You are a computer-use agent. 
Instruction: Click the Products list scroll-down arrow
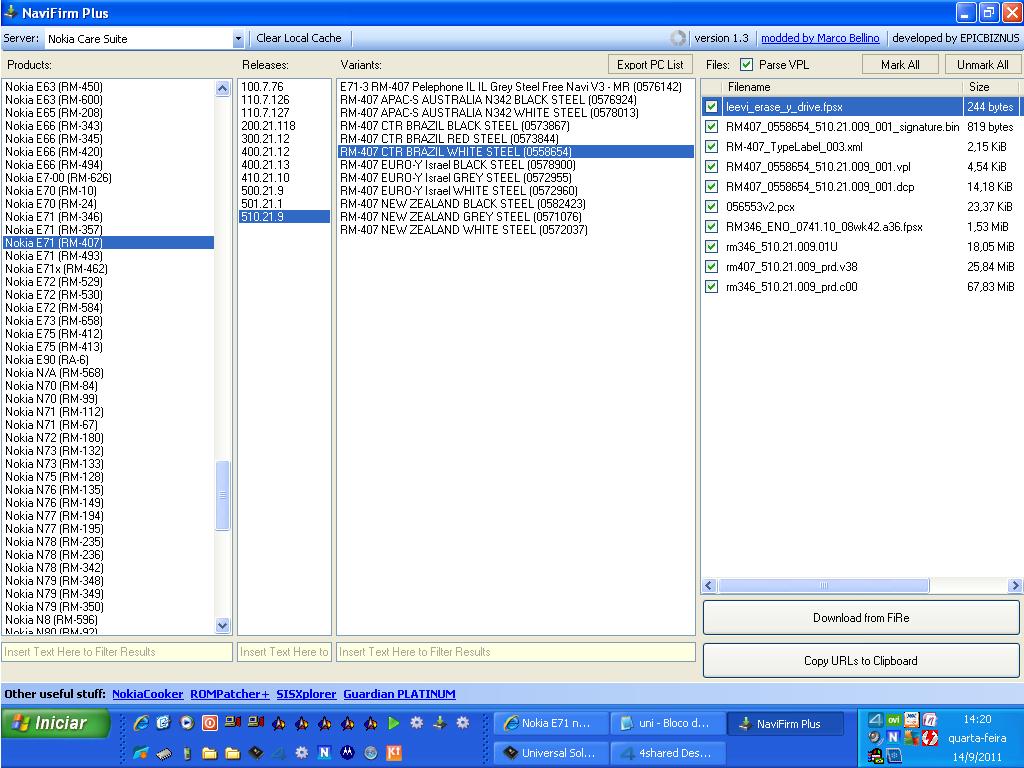click(223, 626)
